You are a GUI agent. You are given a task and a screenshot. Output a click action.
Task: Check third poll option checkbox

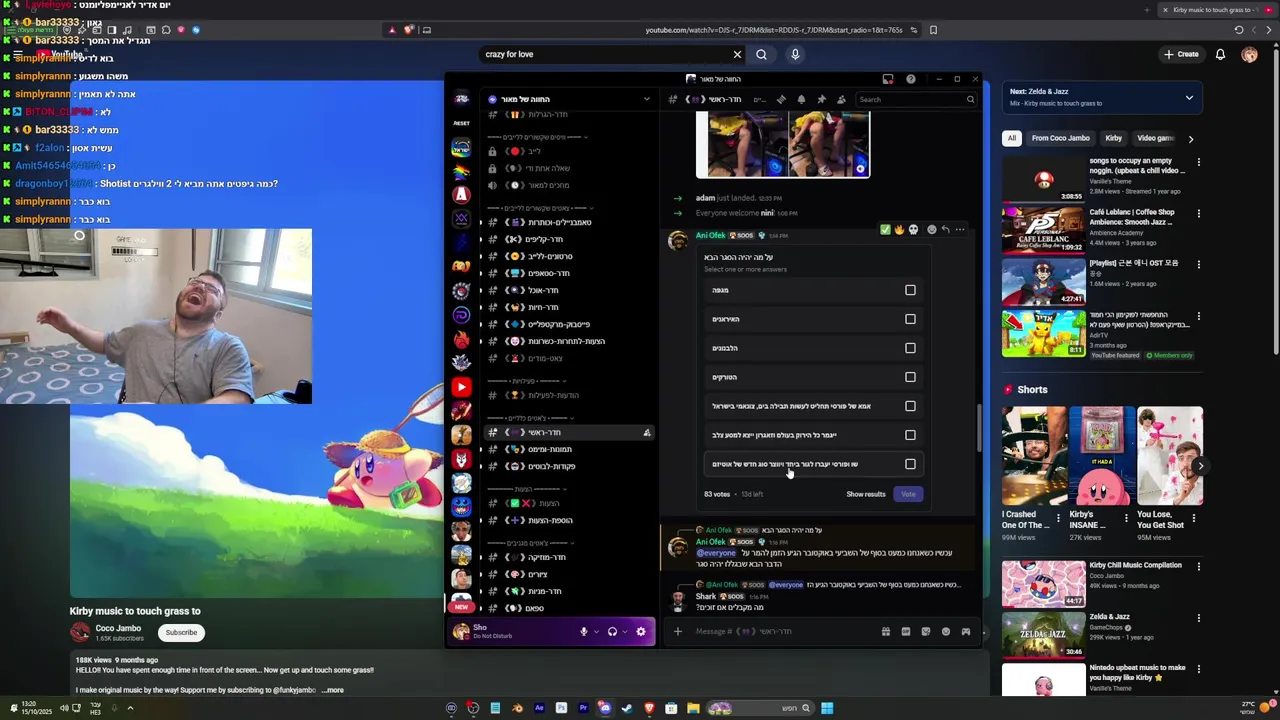coord(910,348)
